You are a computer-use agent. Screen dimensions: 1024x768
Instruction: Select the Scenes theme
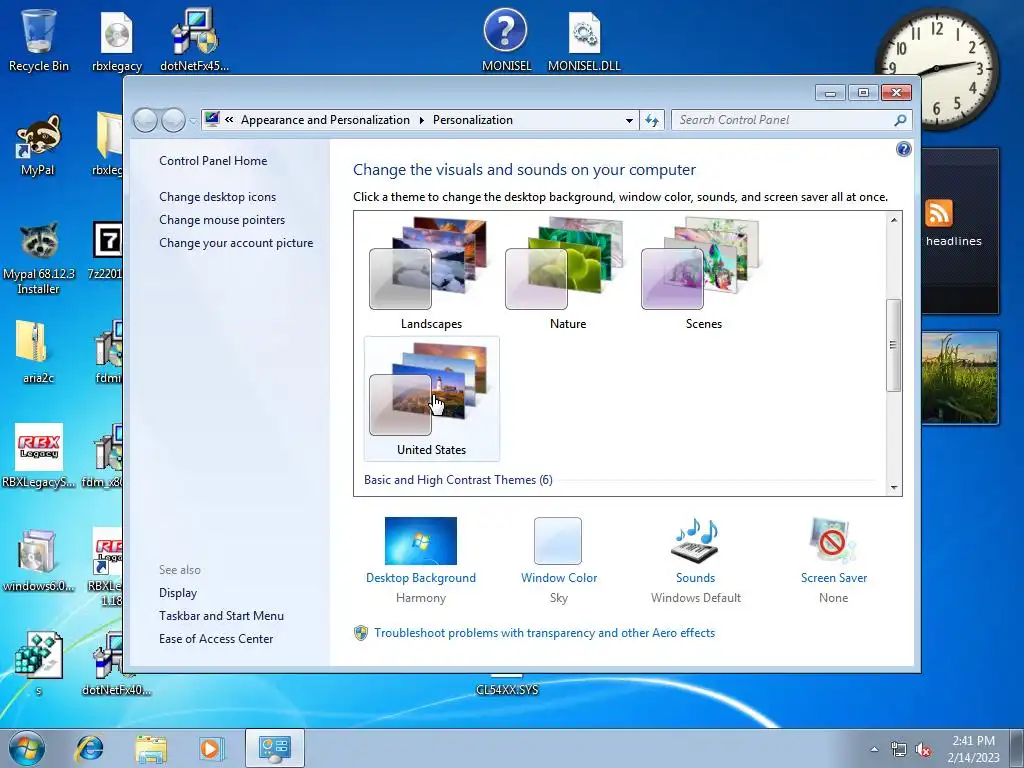click(x=703, y=274)
